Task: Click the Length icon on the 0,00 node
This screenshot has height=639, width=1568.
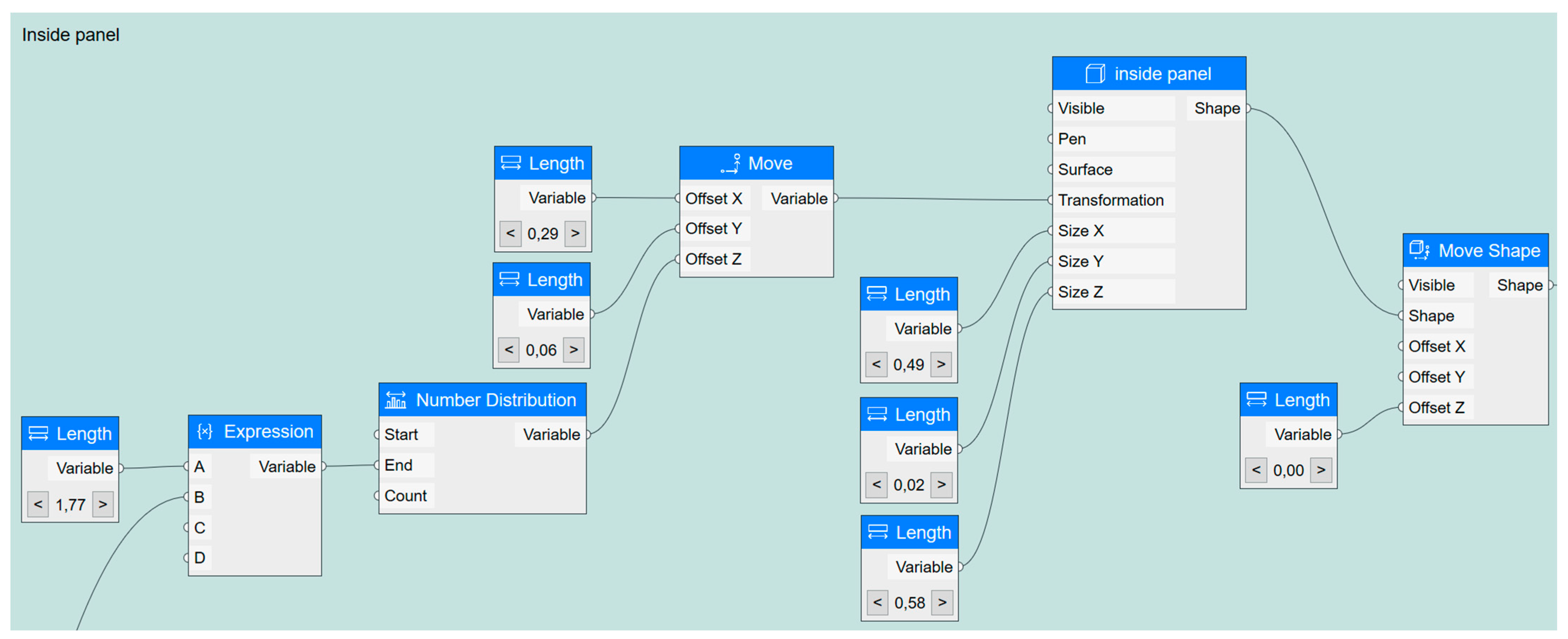Action: pos(1256,399)
